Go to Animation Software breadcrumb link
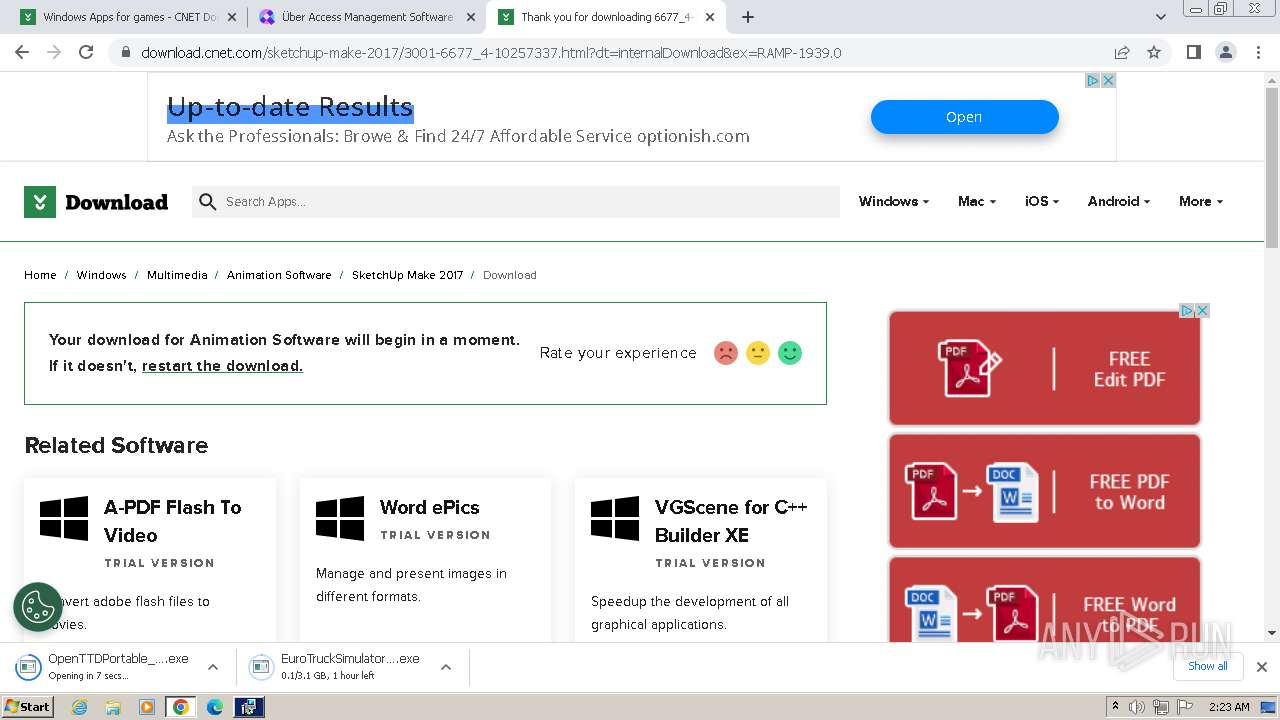The width and height of the screenshot is (1280, 720). 279,275
